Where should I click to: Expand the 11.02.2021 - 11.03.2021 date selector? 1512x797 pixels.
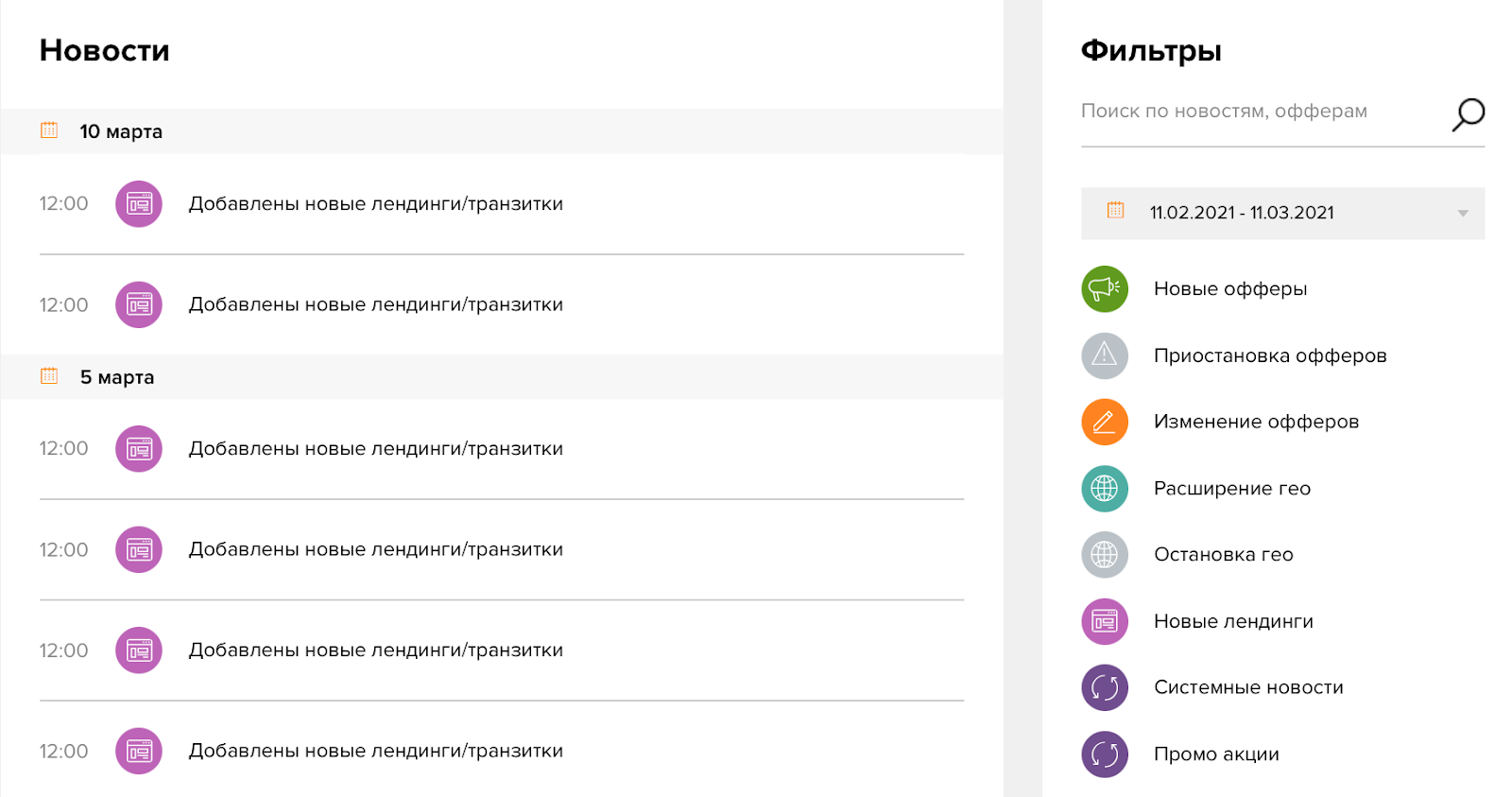point(1242,213)
